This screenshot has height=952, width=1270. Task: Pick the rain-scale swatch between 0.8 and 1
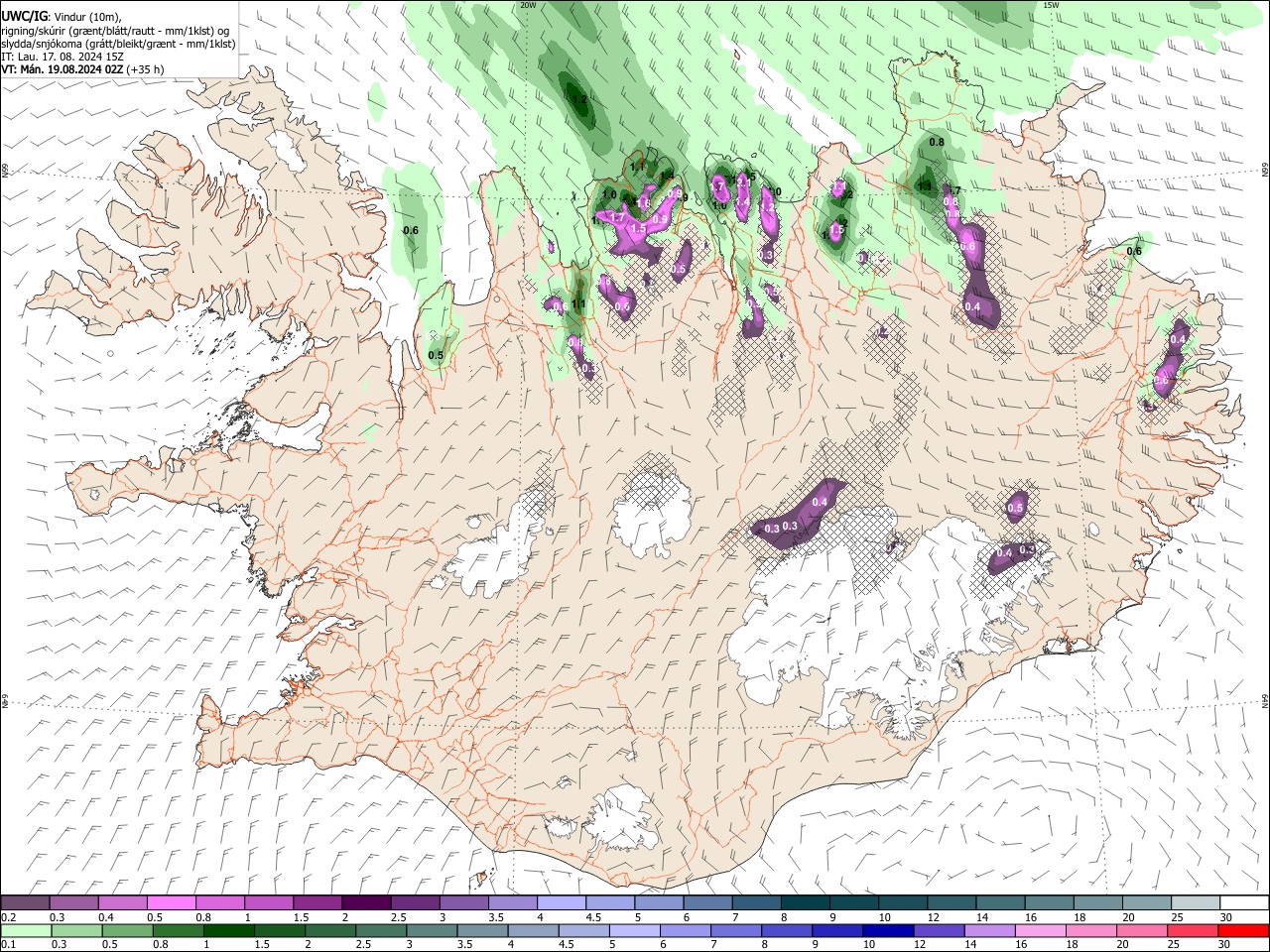coord(178,930)
